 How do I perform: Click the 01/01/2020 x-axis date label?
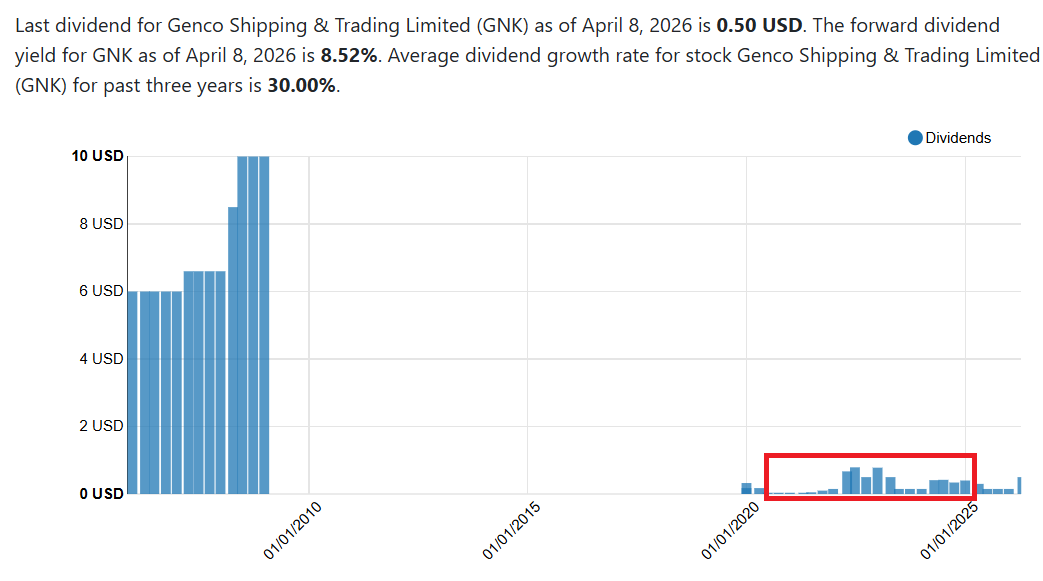(728, 528)
